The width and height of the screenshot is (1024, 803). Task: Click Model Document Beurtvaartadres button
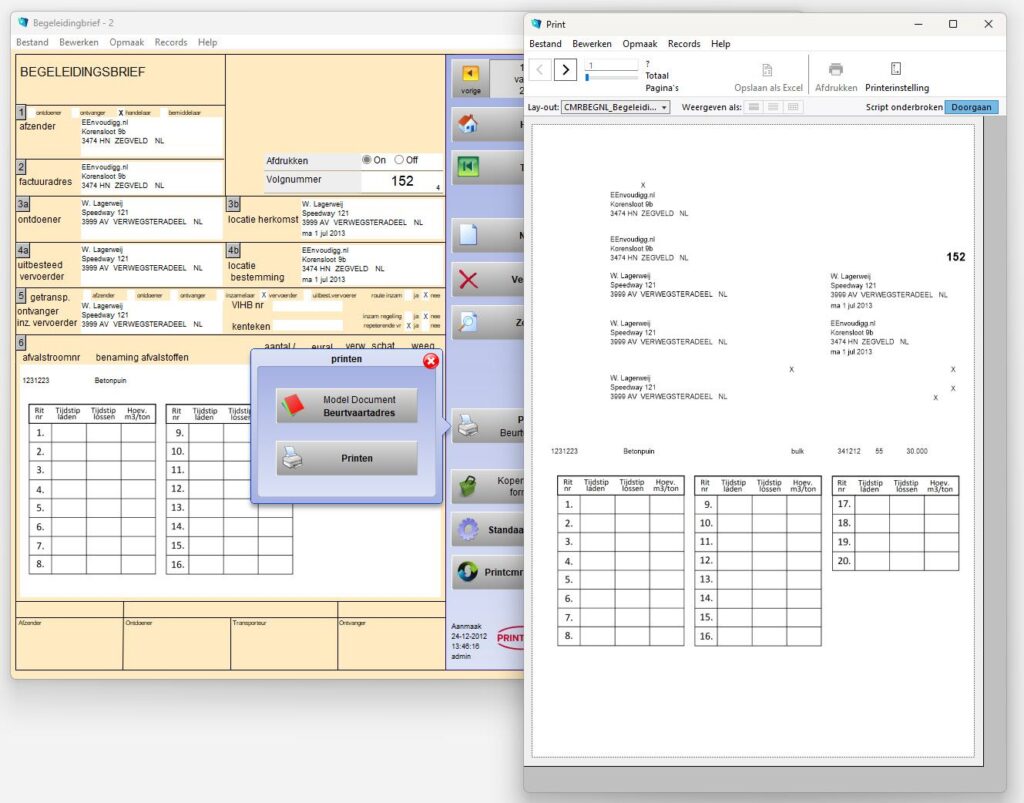(347, 406)
